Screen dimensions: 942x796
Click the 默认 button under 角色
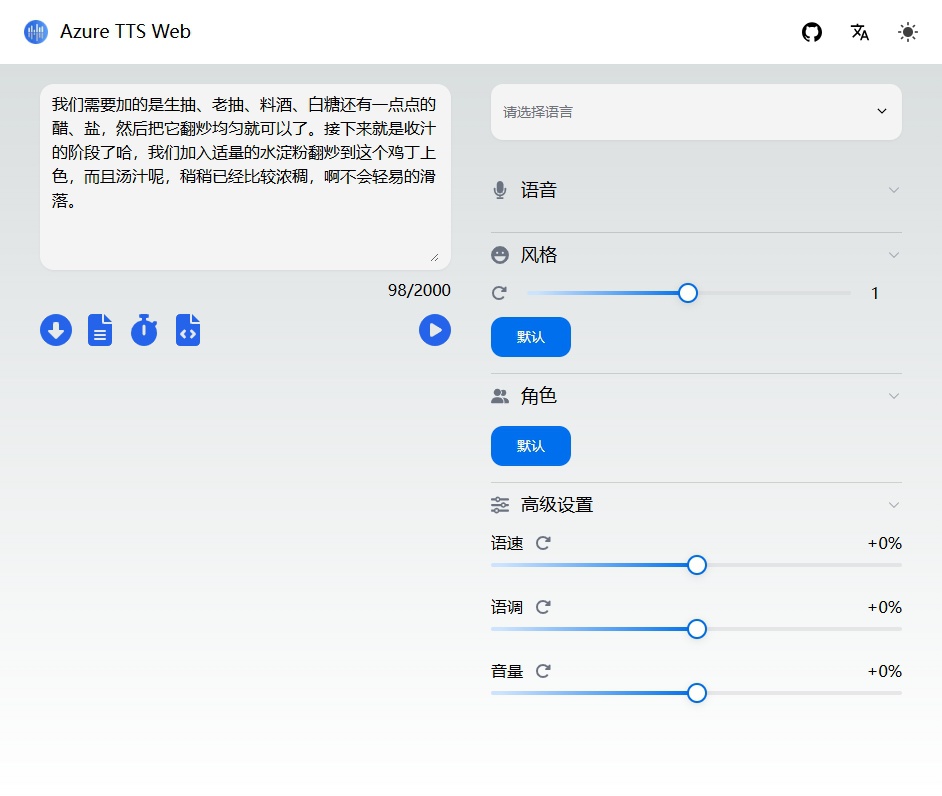pos(530,446)
